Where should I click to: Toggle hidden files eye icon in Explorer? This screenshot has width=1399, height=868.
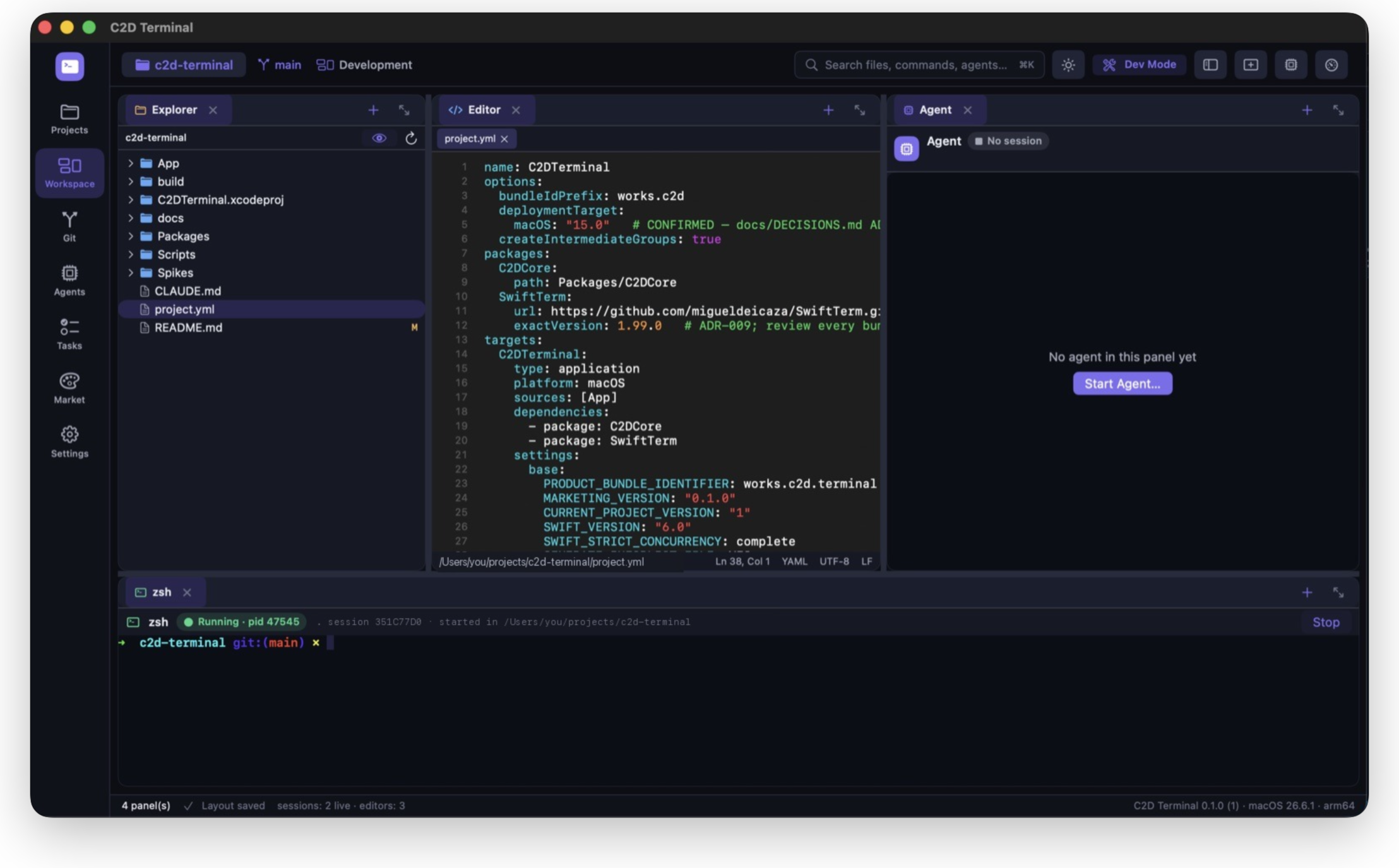[x=379, y=138]
